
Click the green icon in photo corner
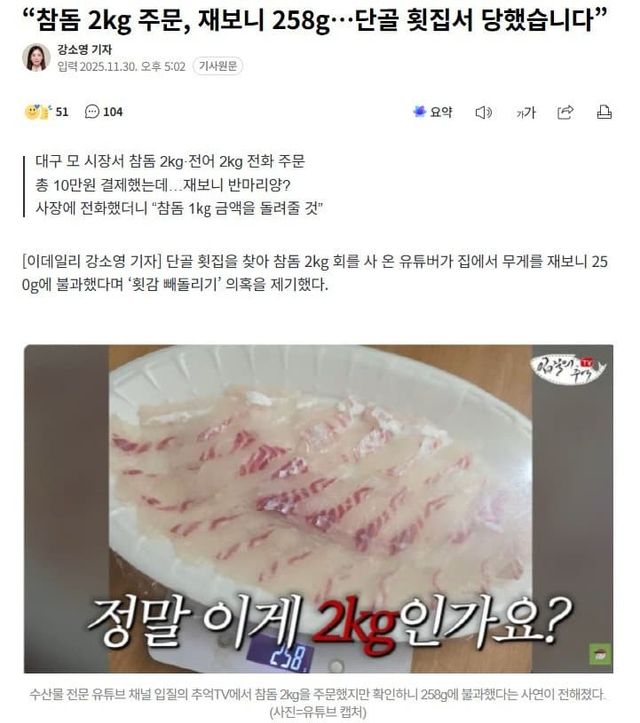600,654
